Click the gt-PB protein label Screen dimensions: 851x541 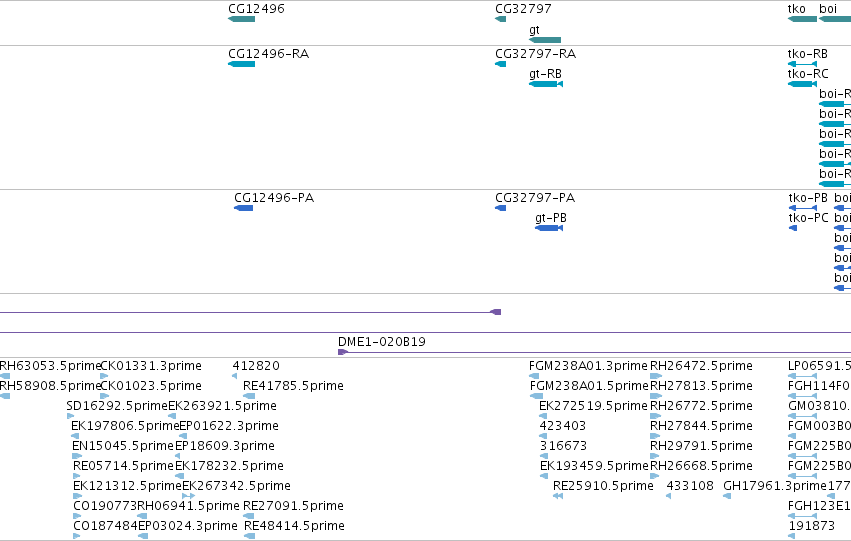click(551, 218)
